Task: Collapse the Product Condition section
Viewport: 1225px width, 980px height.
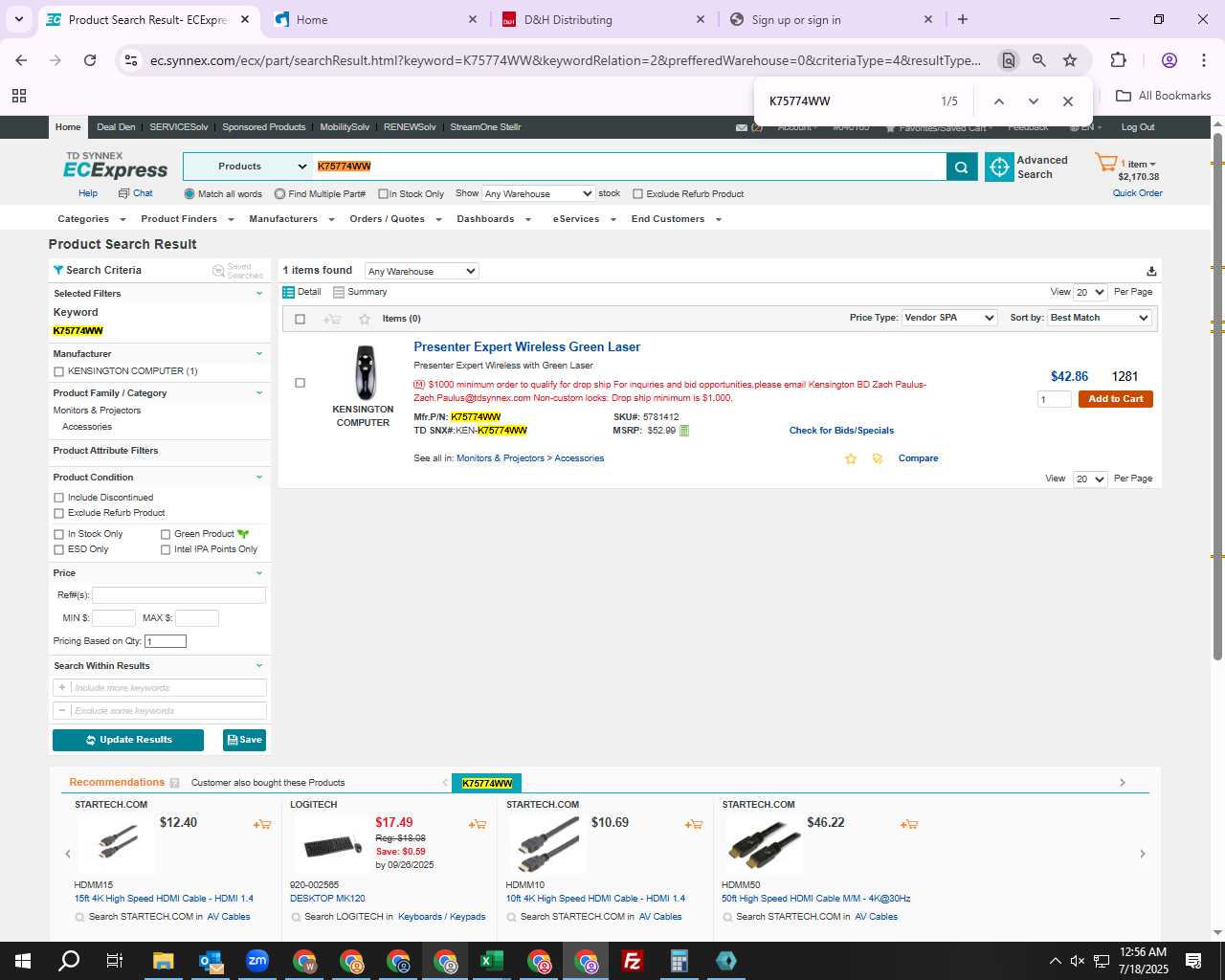Action: (258, 478)
